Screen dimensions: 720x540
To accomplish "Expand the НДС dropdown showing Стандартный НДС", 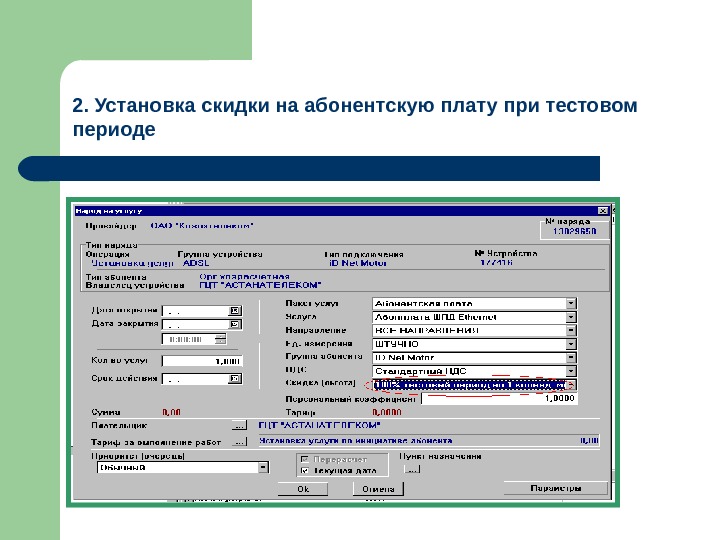I will [x=571, y=371].
